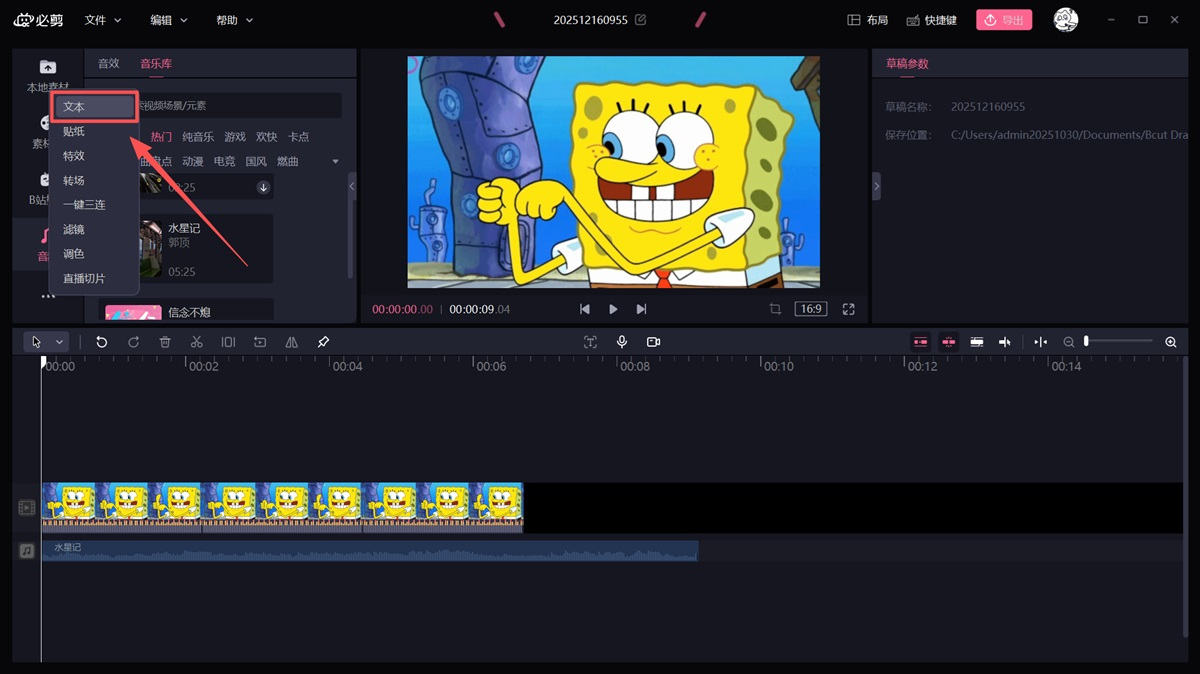Viewport: 1200px width, 674px height.
Task: Expand the music category list arrow
Action: point(335,162)
